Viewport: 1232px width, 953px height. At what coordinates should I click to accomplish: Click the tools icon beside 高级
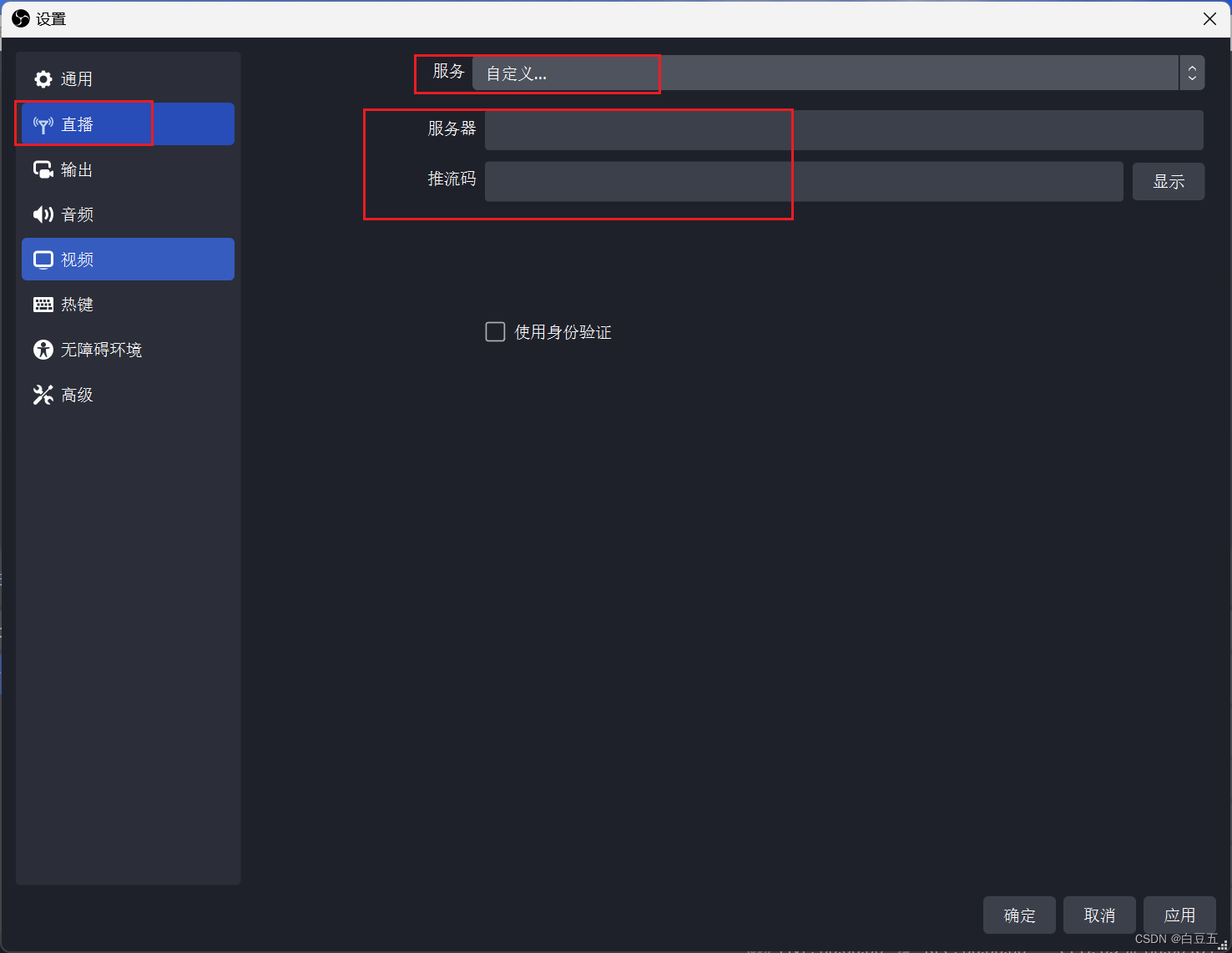point(43,395)
